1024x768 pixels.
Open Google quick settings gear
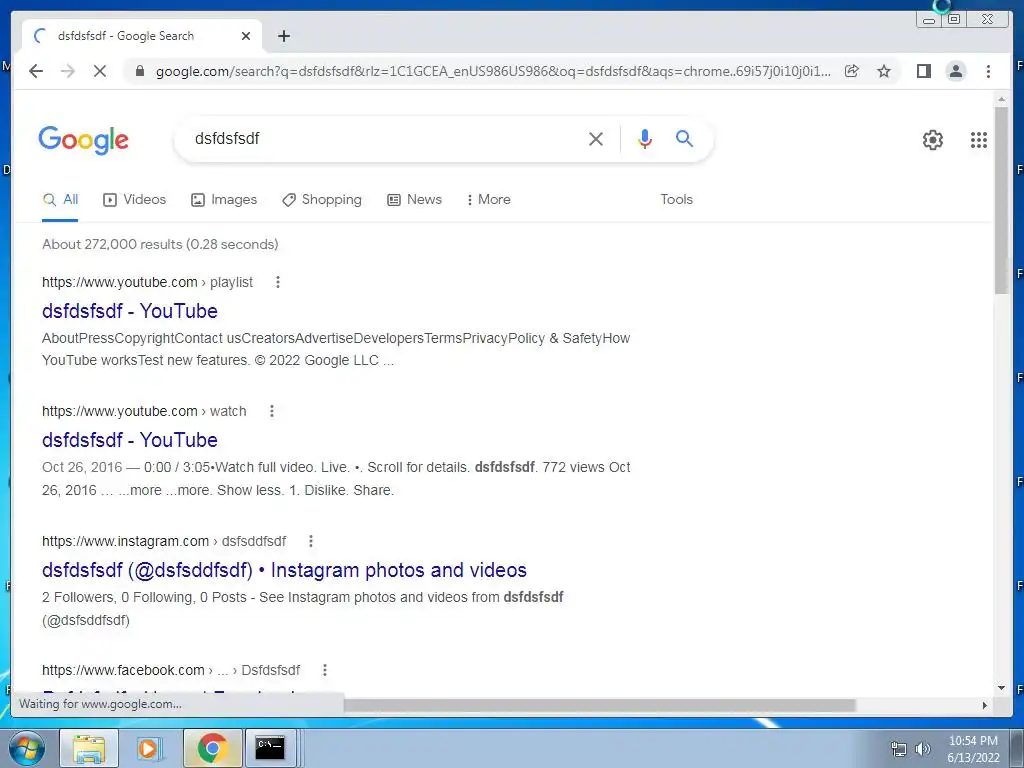point(933,140)
